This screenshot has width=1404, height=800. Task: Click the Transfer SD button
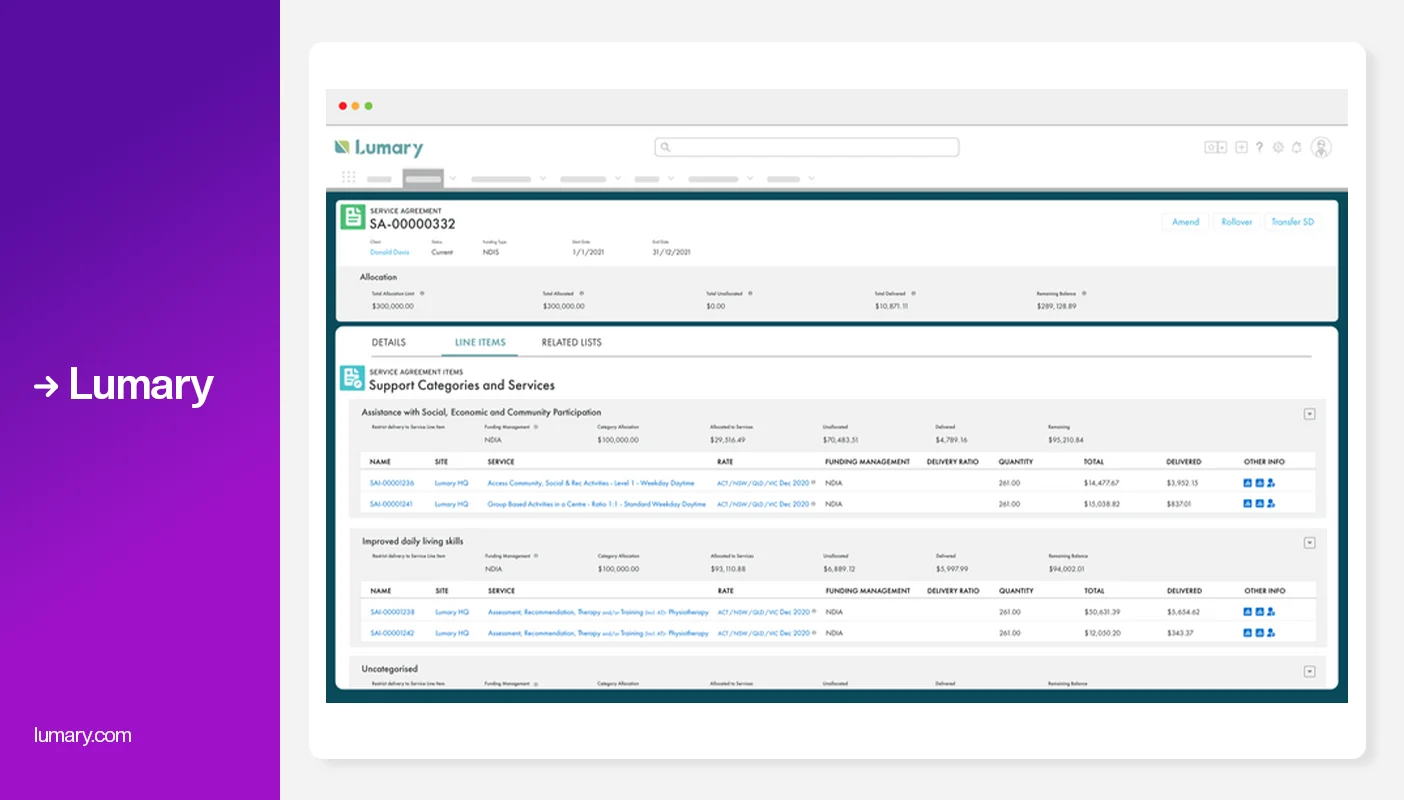pyautogui.click(x=1293, y=222)
